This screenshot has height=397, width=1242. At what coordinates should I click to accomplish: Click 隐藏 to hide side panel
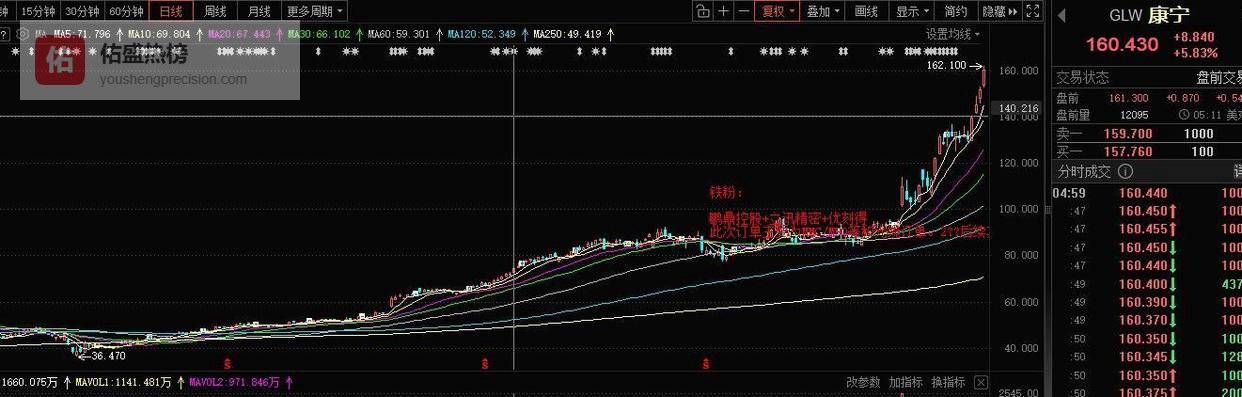[999, 11]
